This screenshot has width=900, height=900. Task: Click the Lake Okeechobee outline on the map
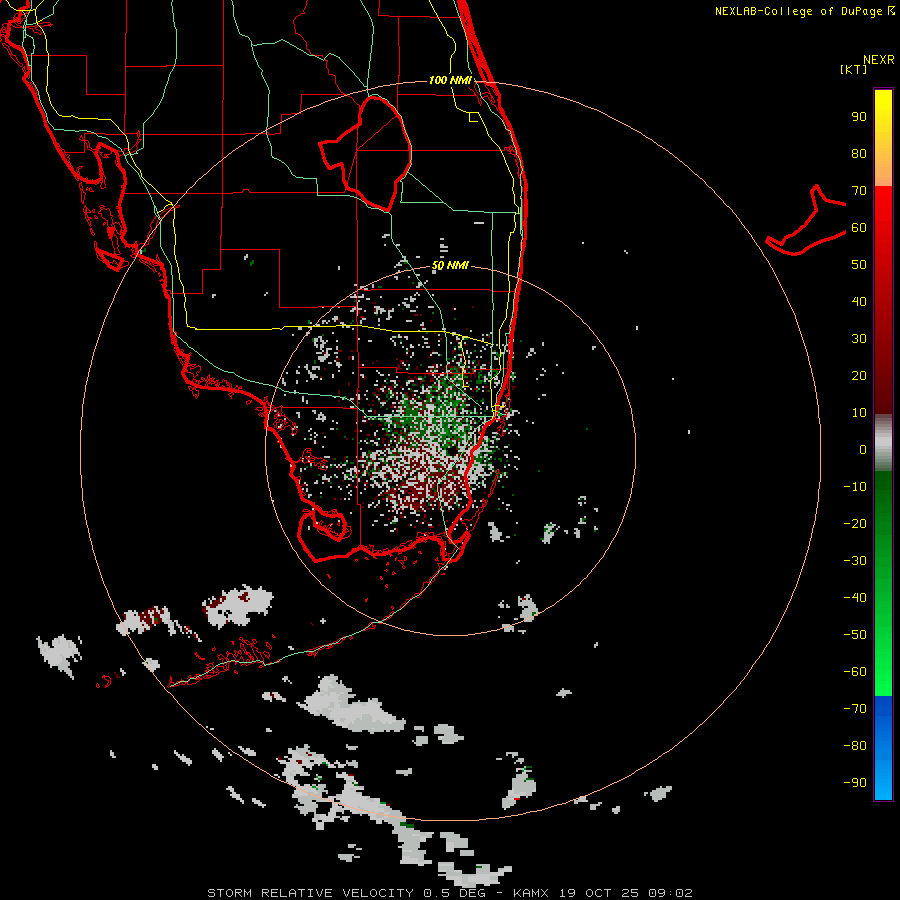(366, 152)
